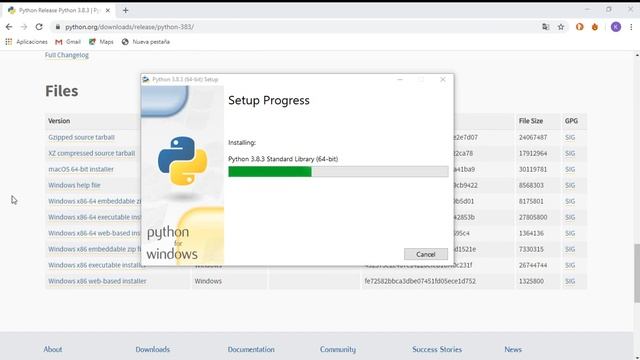Open SIG in the 1364136 size row
Viewport: 640px width, 360px height.
click(x=570, y=233)
